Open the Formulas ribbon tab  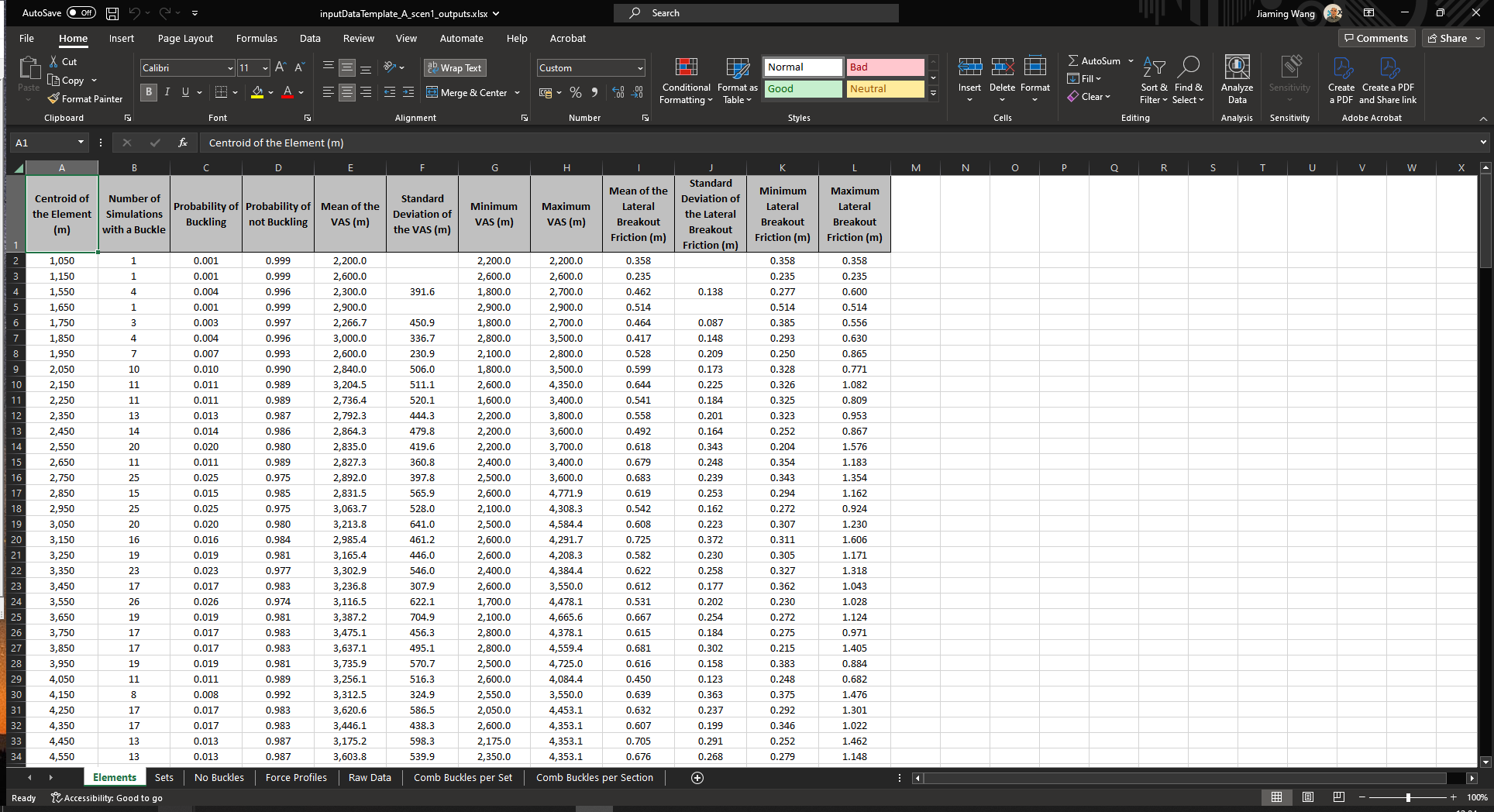tap(256, 38)
